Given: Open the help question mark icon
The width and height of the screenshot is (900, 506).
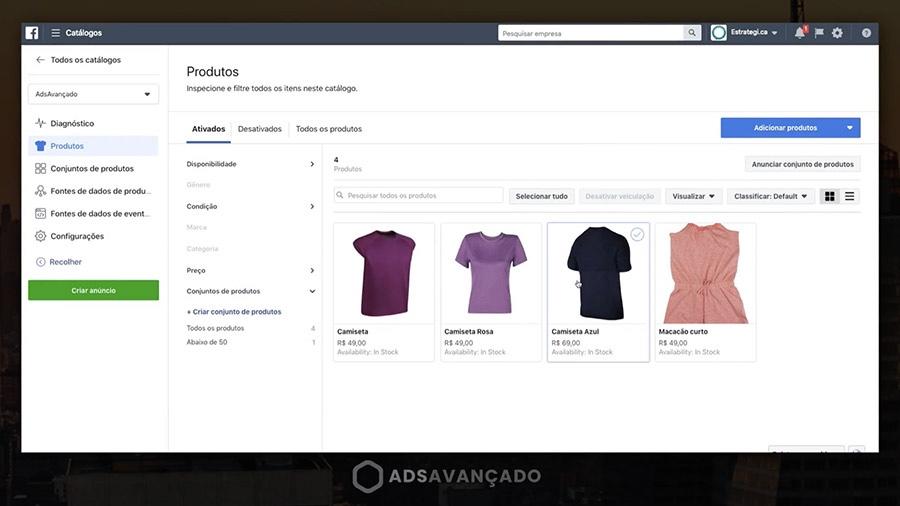Looking at the screenshot, I should point(866,33).
